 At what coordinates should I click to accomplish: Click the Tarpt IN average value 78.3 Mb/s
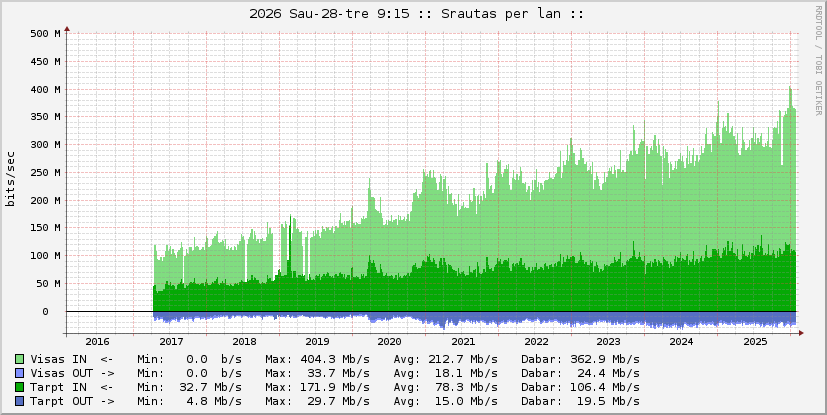(463, 387)
